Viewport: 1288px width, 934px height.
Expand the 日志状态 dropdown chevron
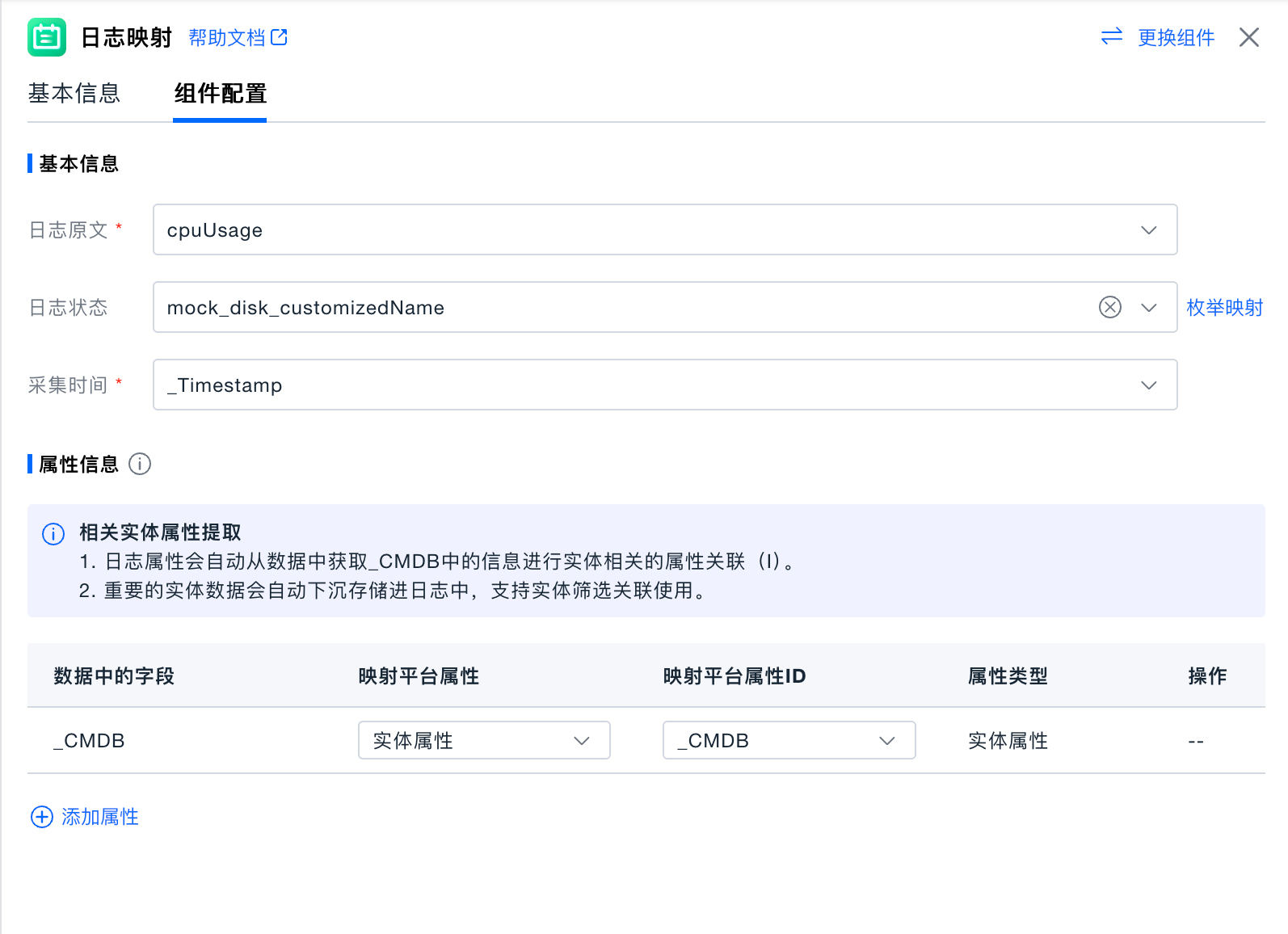tap(1148, 308)
